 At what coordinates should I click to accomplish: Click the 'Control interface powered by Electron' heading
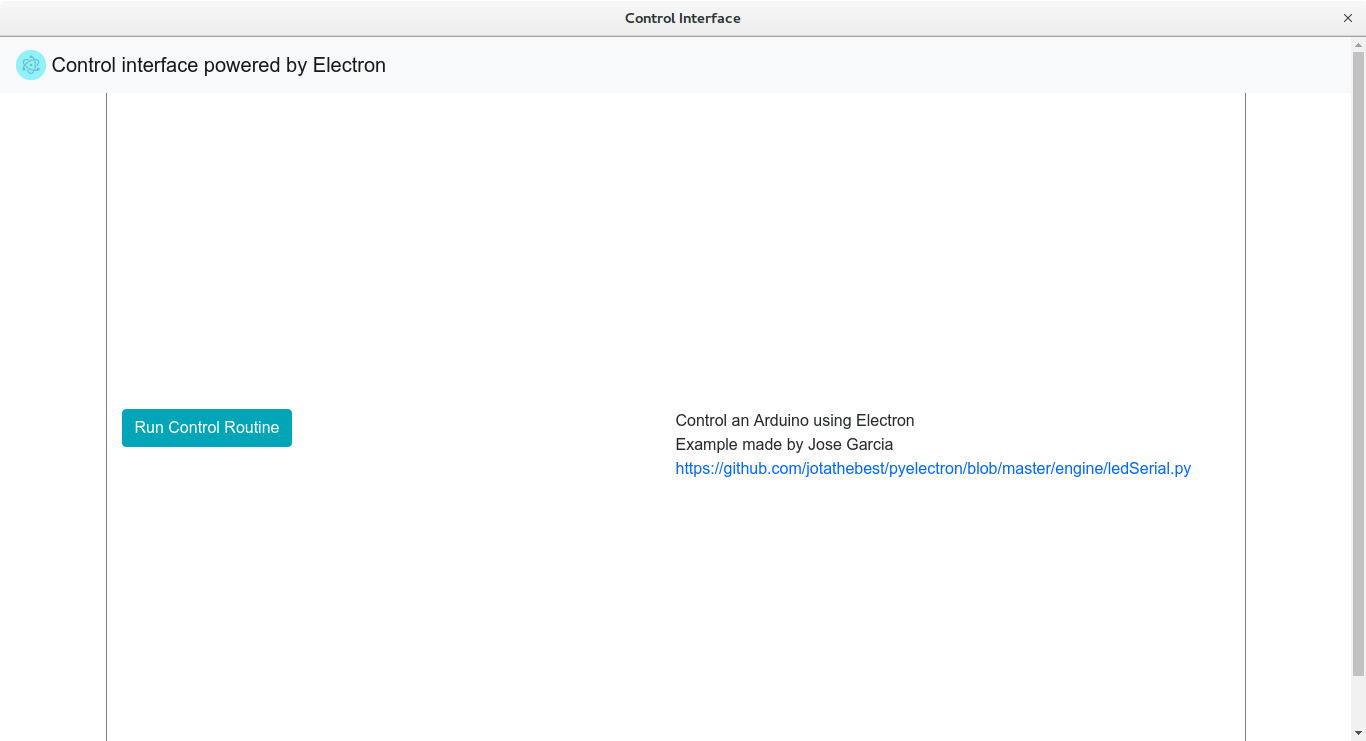pos(218,65)
